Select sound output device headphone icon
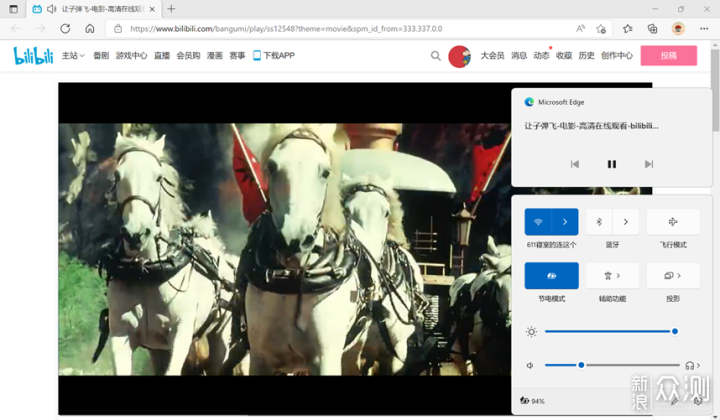The image size is (720, 420). [x=693, y=365]
